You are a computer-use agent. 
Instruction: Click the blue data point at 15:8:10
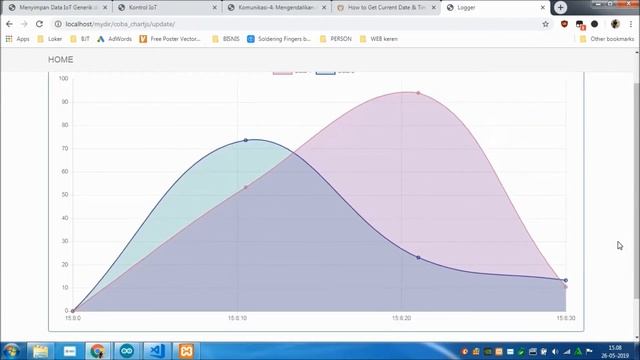[246, 140]
